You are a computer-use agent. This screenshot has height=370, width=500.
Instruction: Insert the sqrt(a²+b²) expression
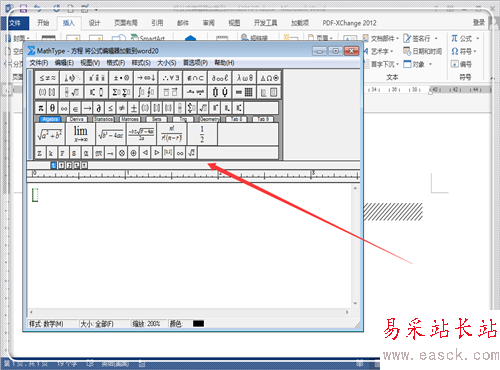pos(50,134)
